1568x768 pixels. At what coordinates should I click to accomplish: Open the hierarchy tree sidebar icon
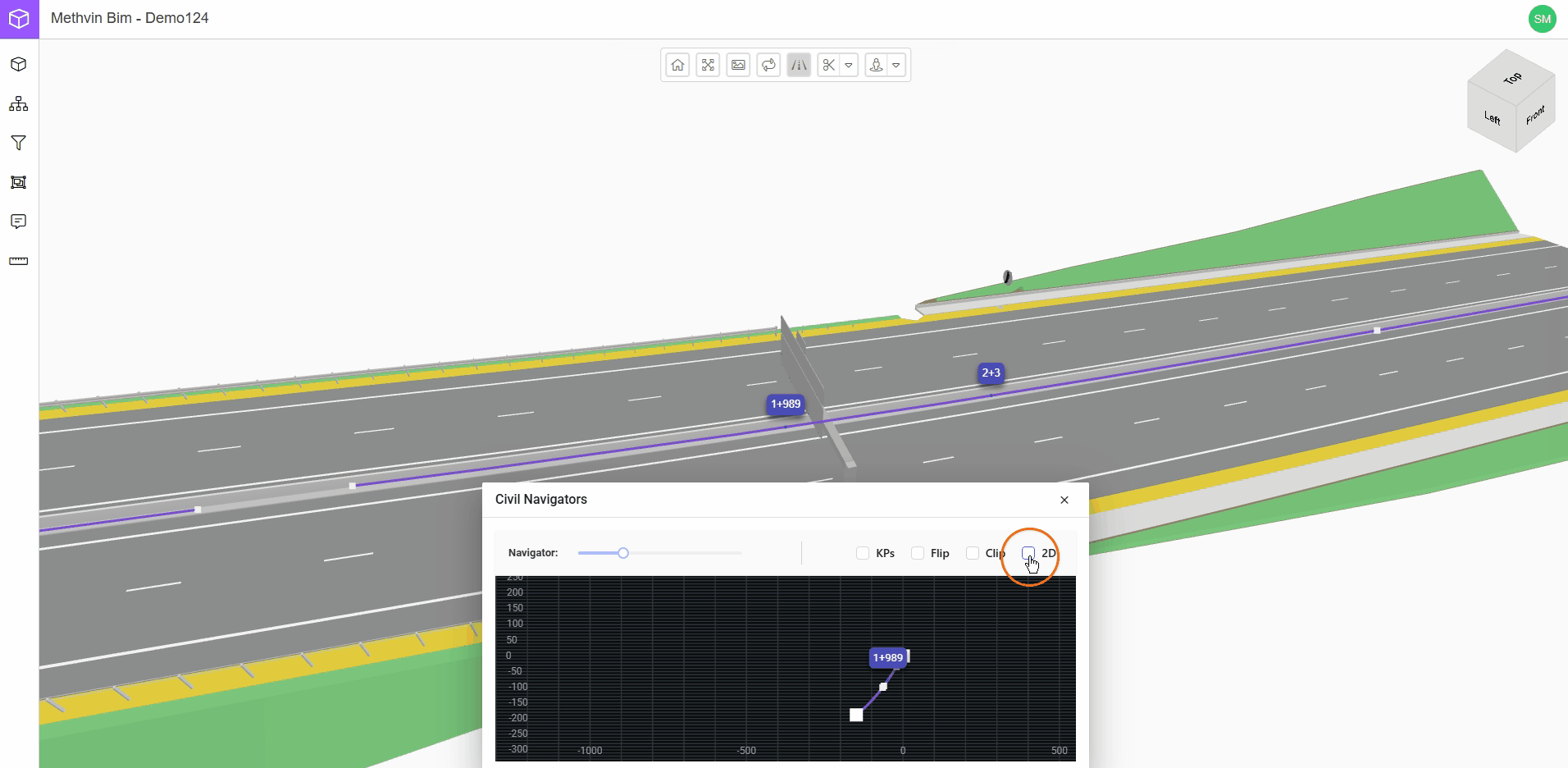tap(19, 104)
